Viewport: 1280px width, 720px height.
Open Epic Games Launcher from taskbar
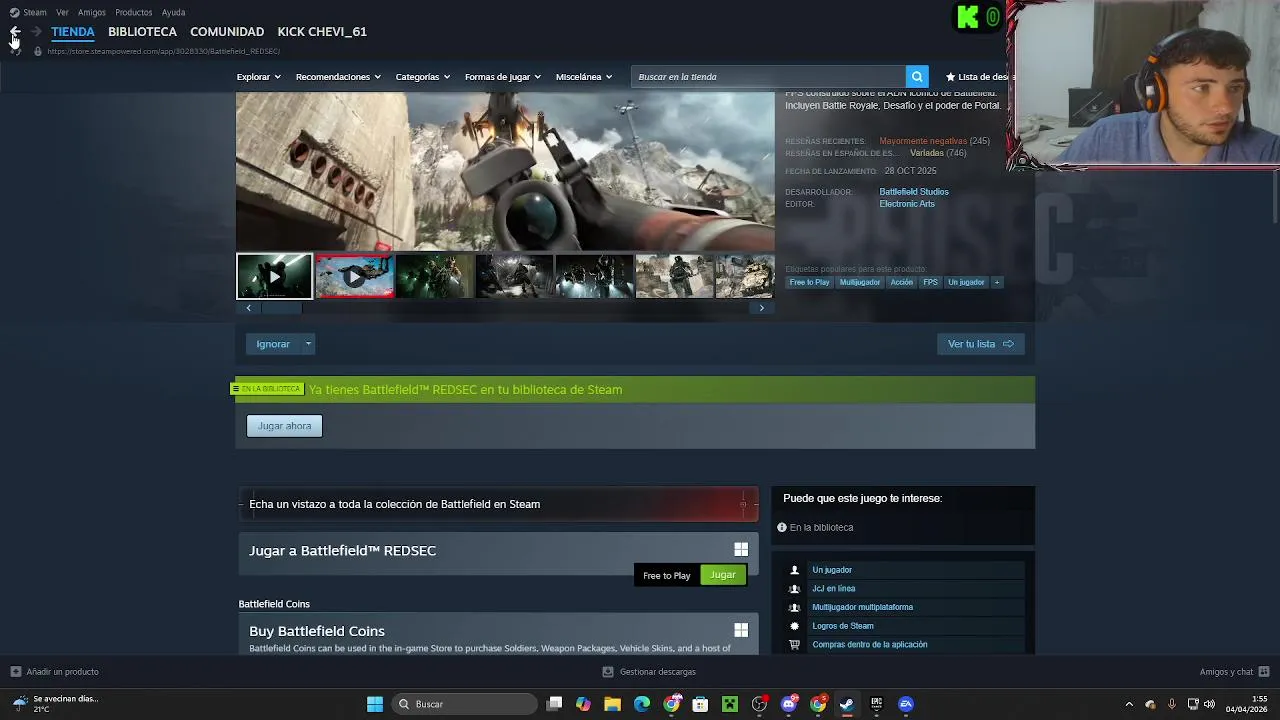click(x=876, y=704)
